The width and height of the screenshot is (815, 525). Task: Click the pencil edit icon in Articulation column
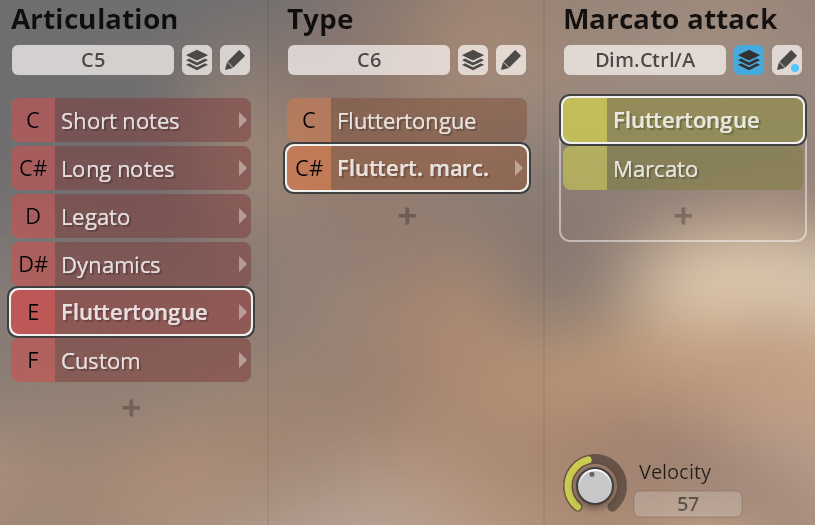(235, 60)
